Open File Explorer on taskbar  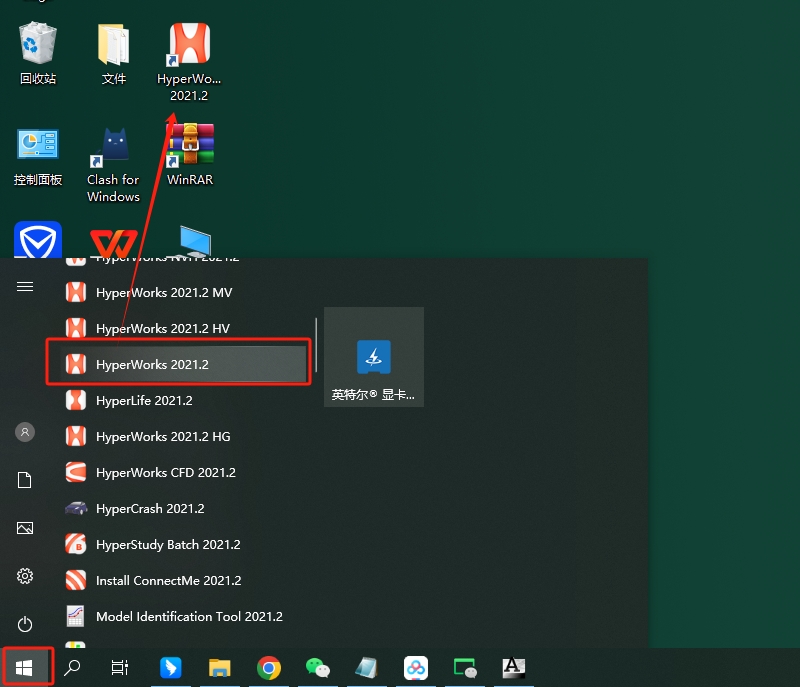220,667
